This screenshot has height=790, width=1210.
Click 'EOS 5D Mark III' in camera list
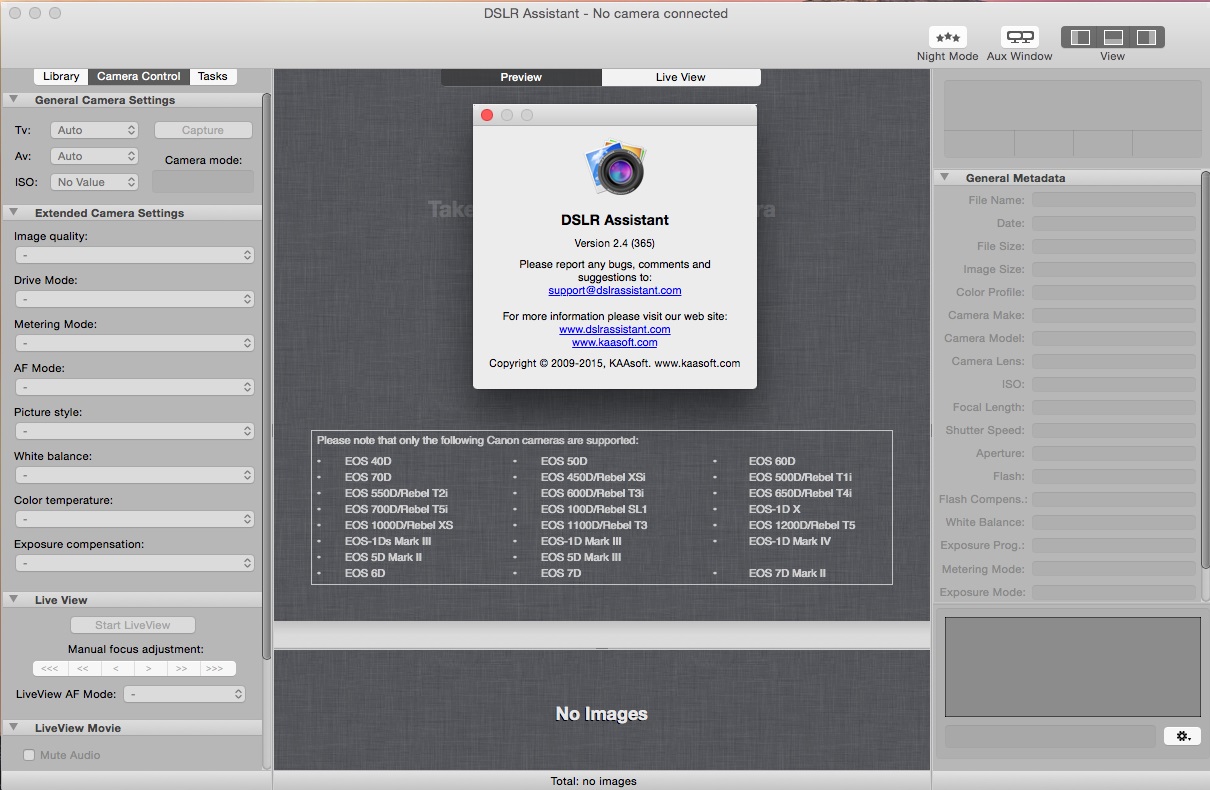tap(581, 557)
